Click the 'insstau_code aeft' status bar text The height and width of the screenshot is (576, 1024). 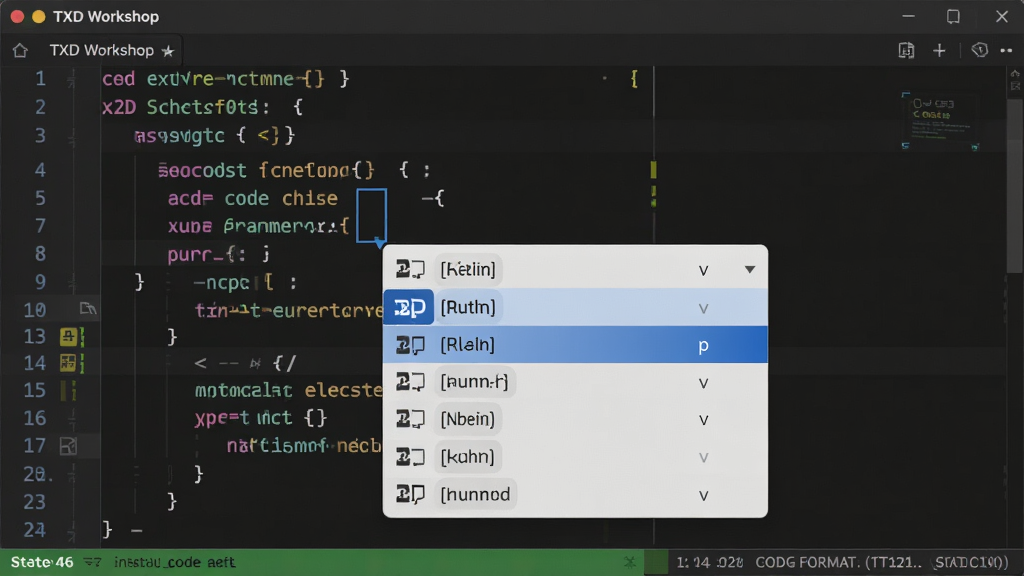[174, 562]
